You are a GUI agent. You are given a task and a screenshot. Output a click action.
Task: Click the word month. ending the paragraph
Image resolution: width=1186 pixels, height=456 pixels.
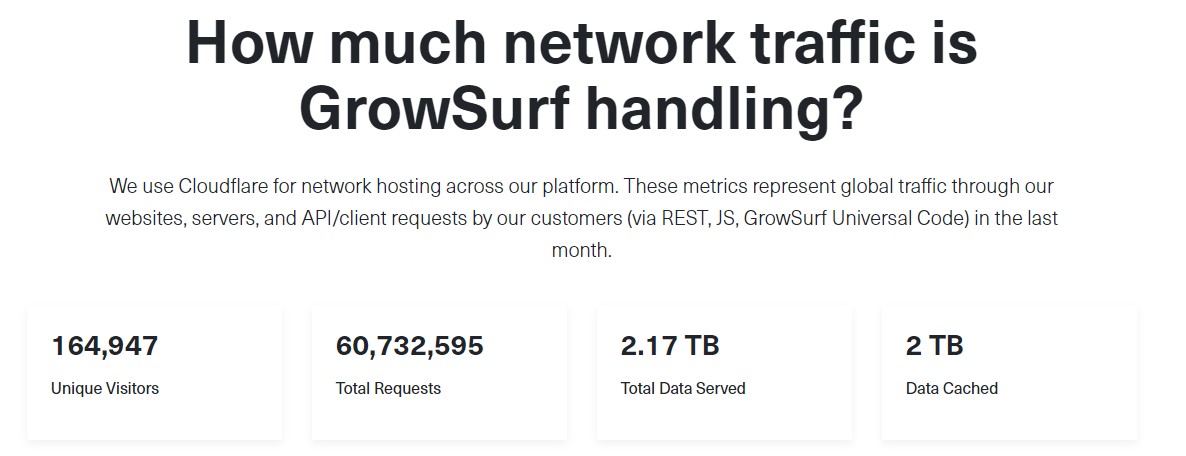tap(581, 250)
